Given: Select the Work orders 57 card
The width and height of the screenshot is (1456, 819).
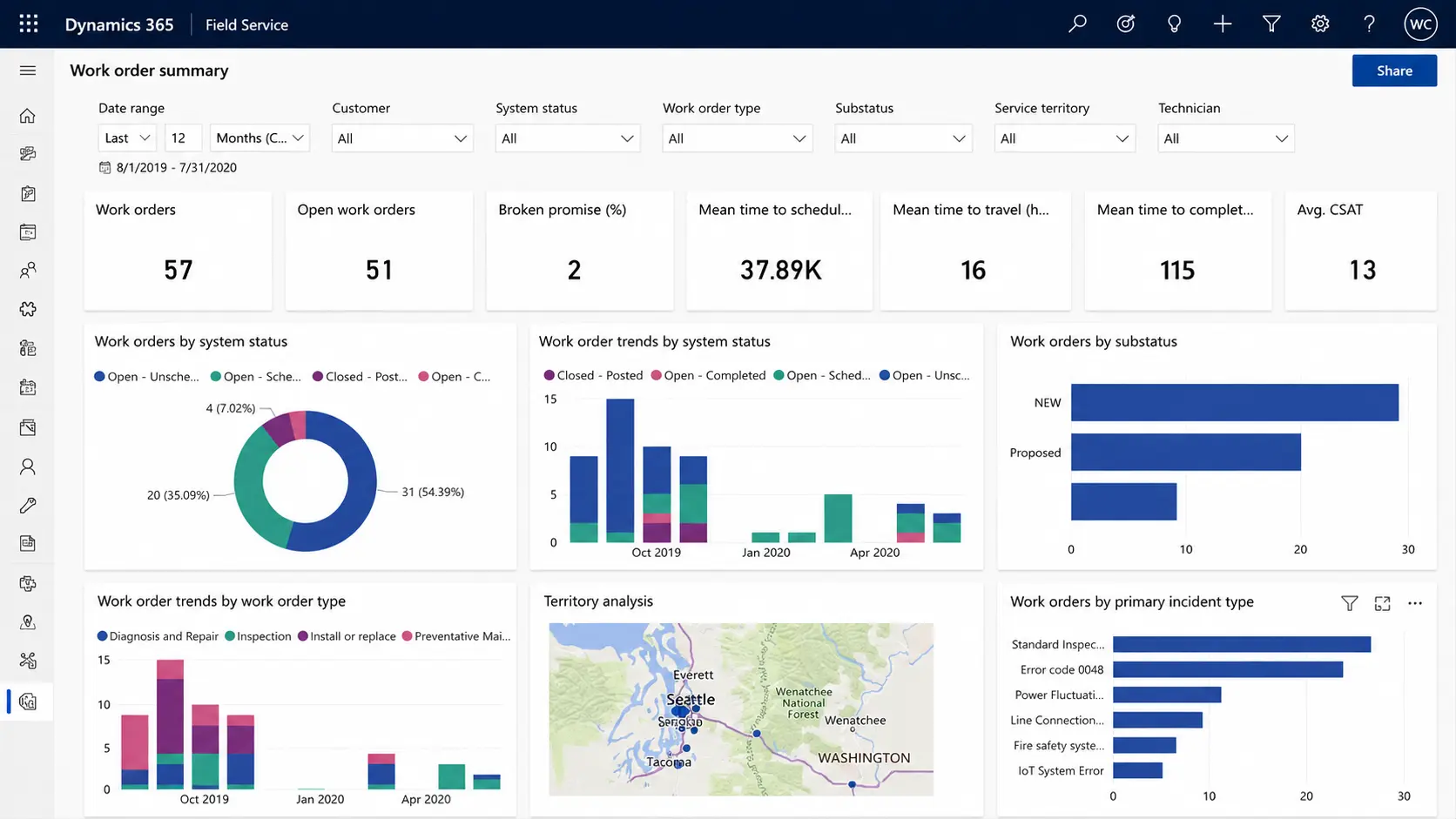Looking at the screenshot, I should click(178, 251).
